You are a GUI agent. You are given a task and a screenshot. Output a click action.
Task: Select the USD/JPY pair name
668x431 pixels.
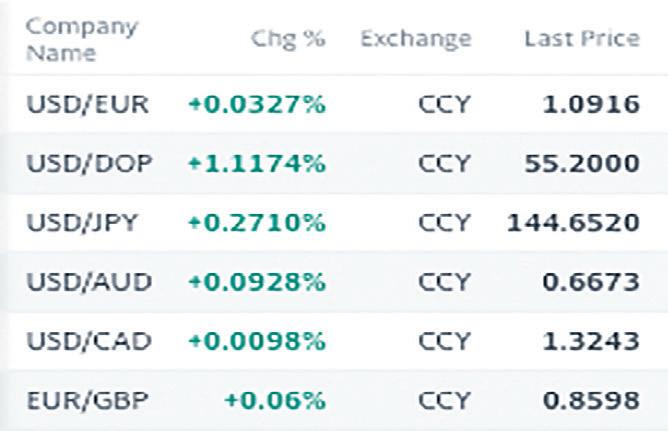[x=80, y=223]
